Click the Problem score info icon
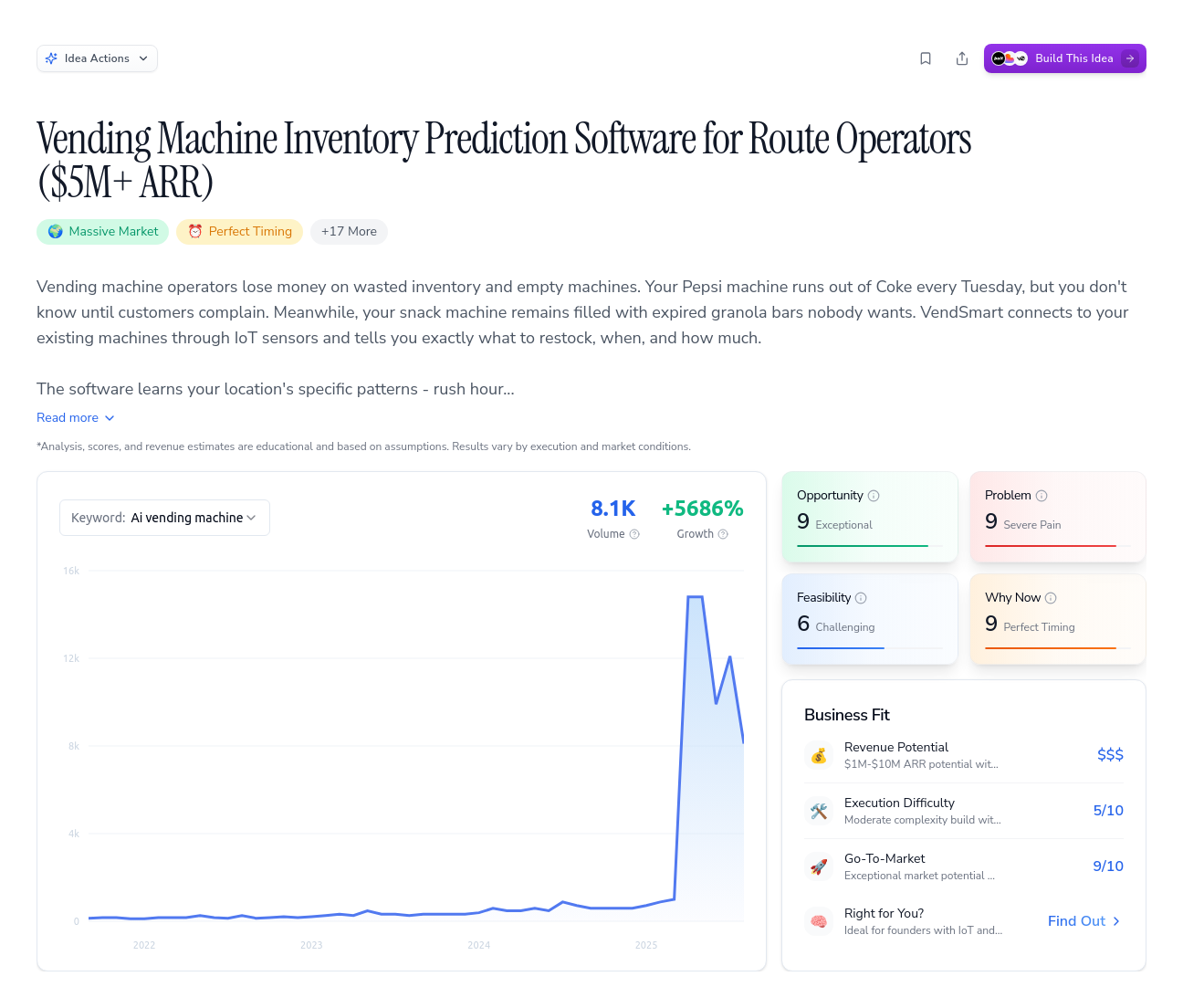 [x=1042, y=496]
